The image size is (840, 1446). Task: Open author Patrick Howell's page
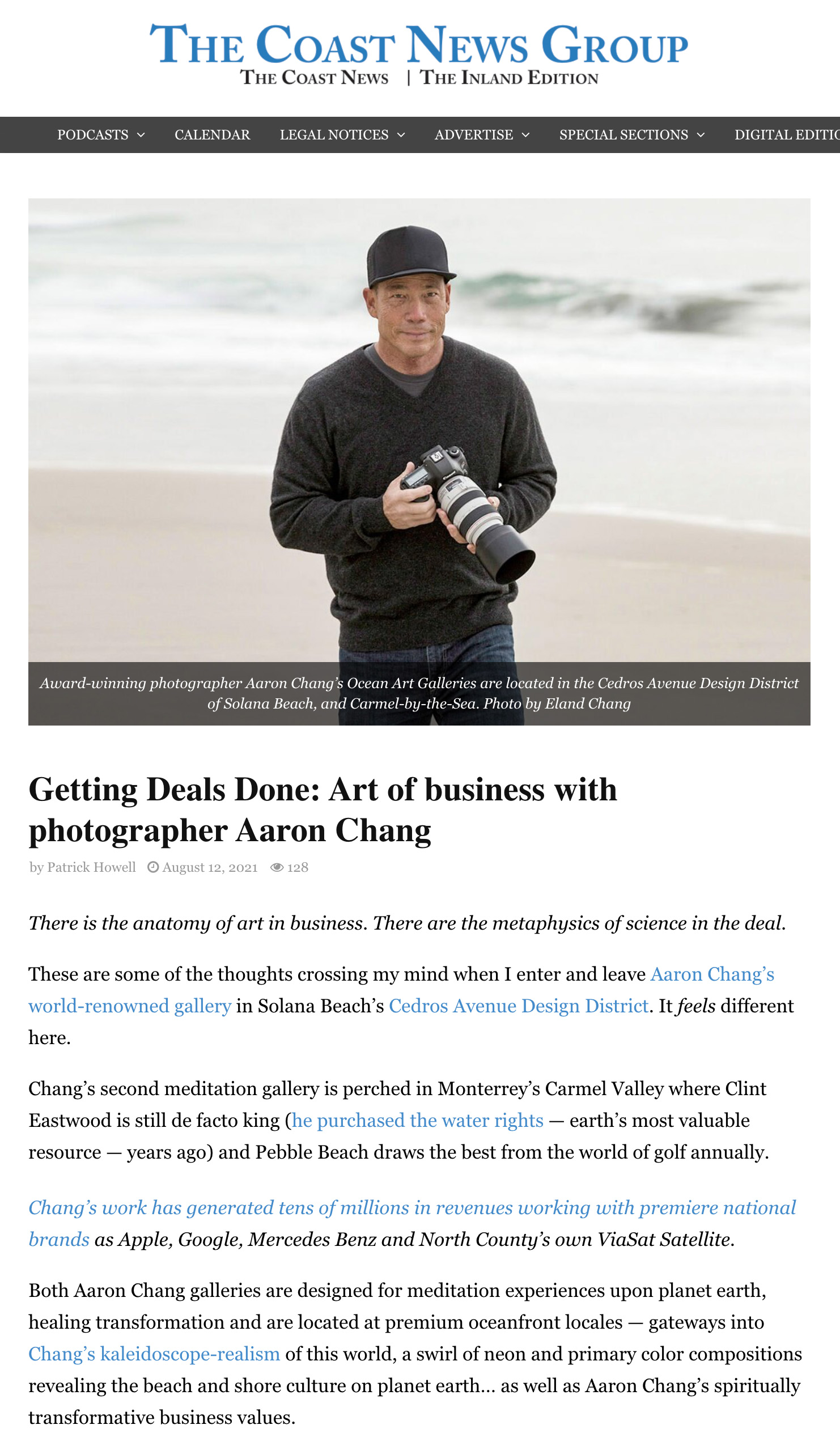[x=91, y=867]
